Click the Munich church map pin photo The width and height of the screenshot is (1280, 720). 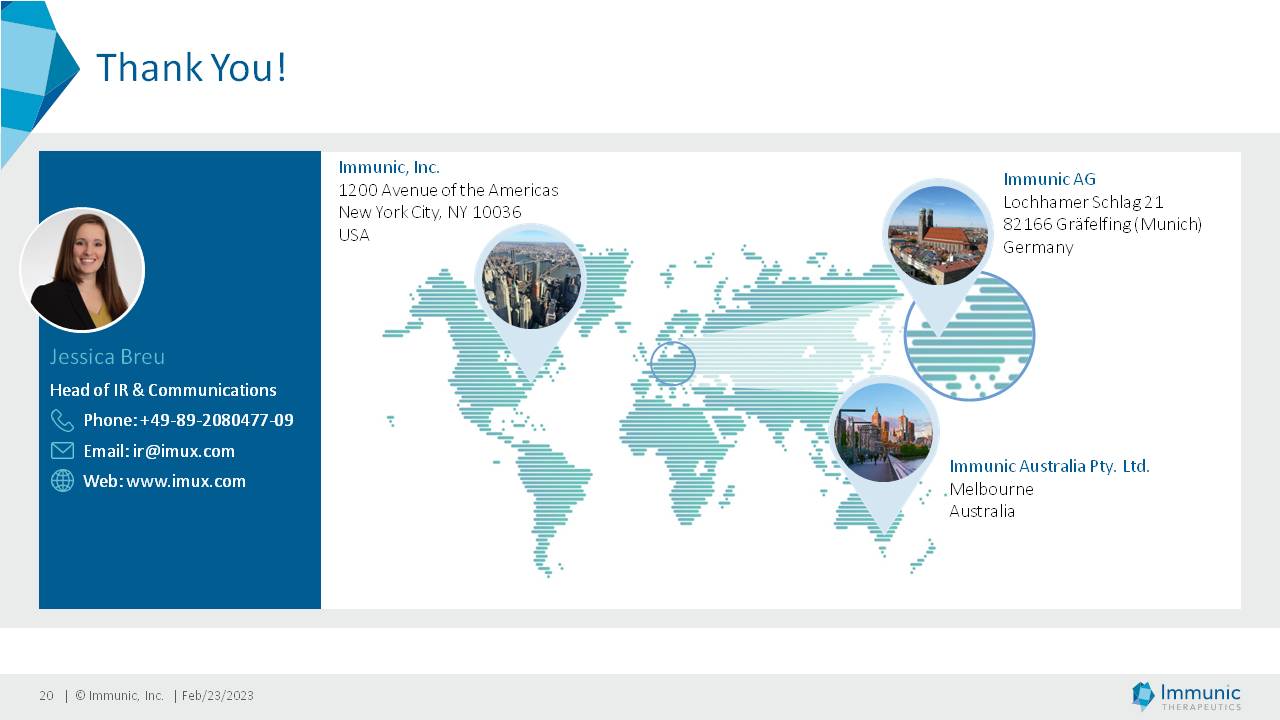coord(938,236)
